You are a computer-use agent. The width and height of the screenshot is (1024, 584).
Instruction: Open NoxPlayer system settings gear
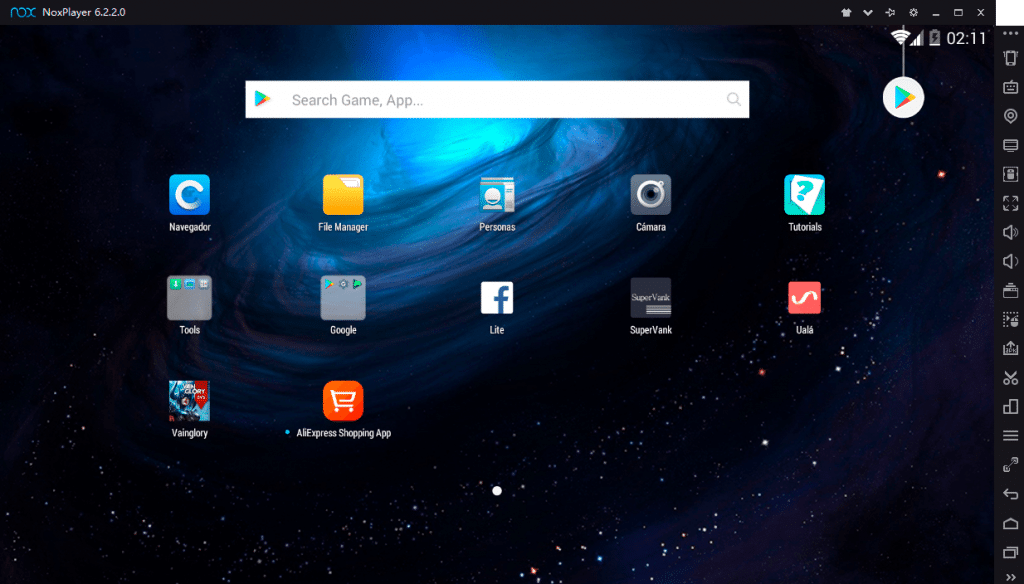click(x=913, y=12)
